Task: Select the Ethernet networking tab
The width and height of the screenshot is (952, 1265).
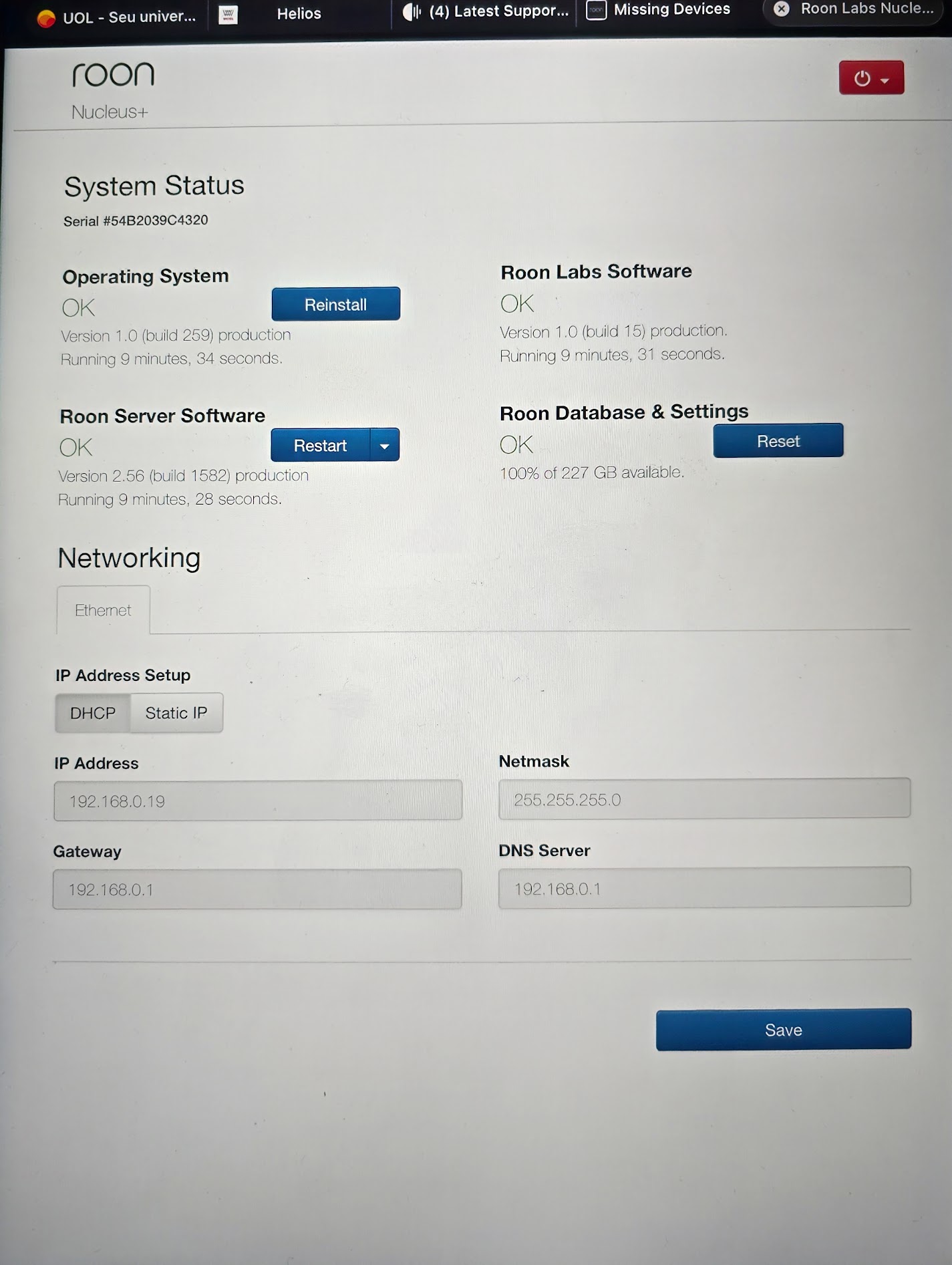Action: coord(103,610)
